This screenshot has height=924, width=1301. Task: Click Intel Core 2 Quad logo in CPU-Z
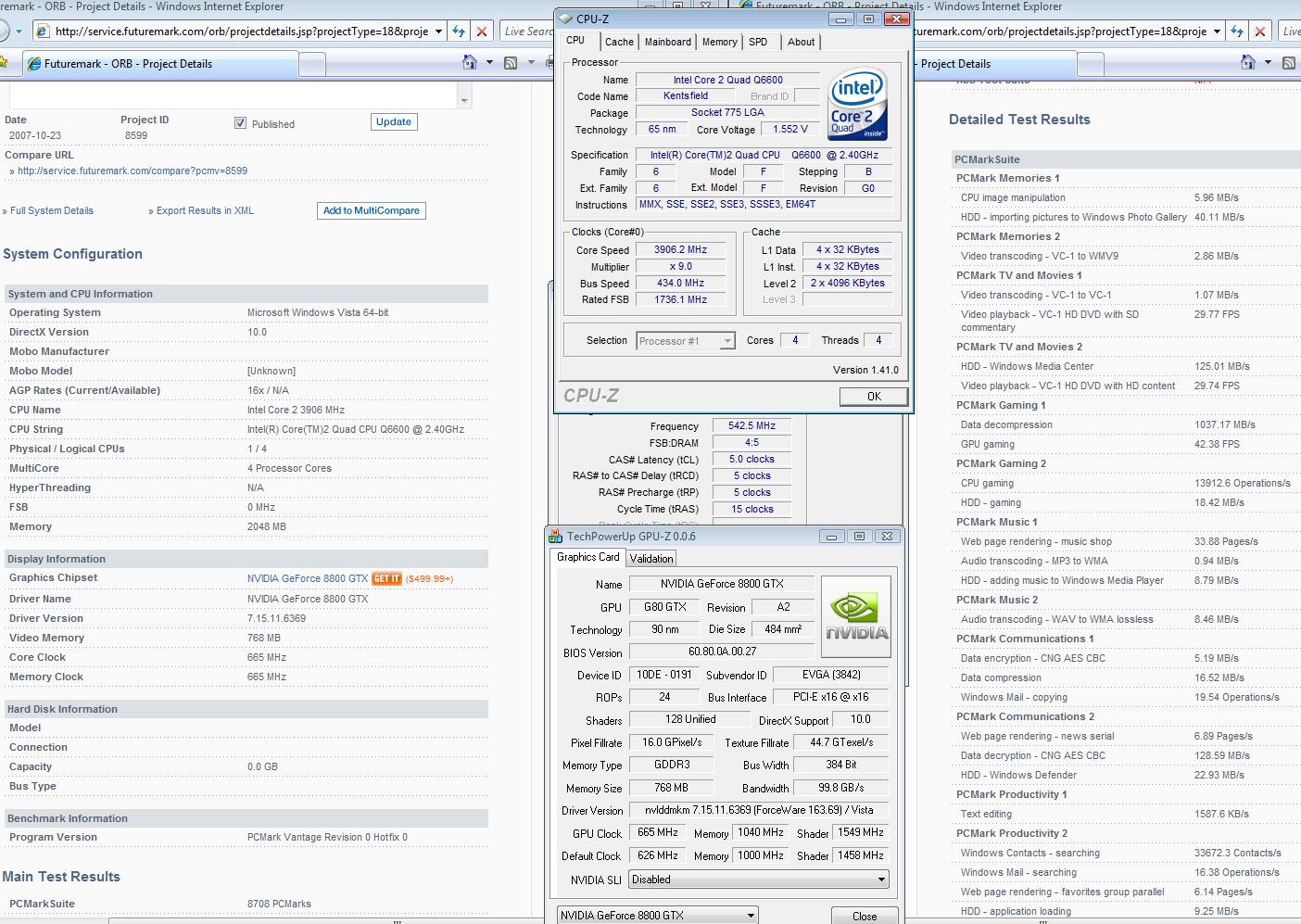point(857,104)
